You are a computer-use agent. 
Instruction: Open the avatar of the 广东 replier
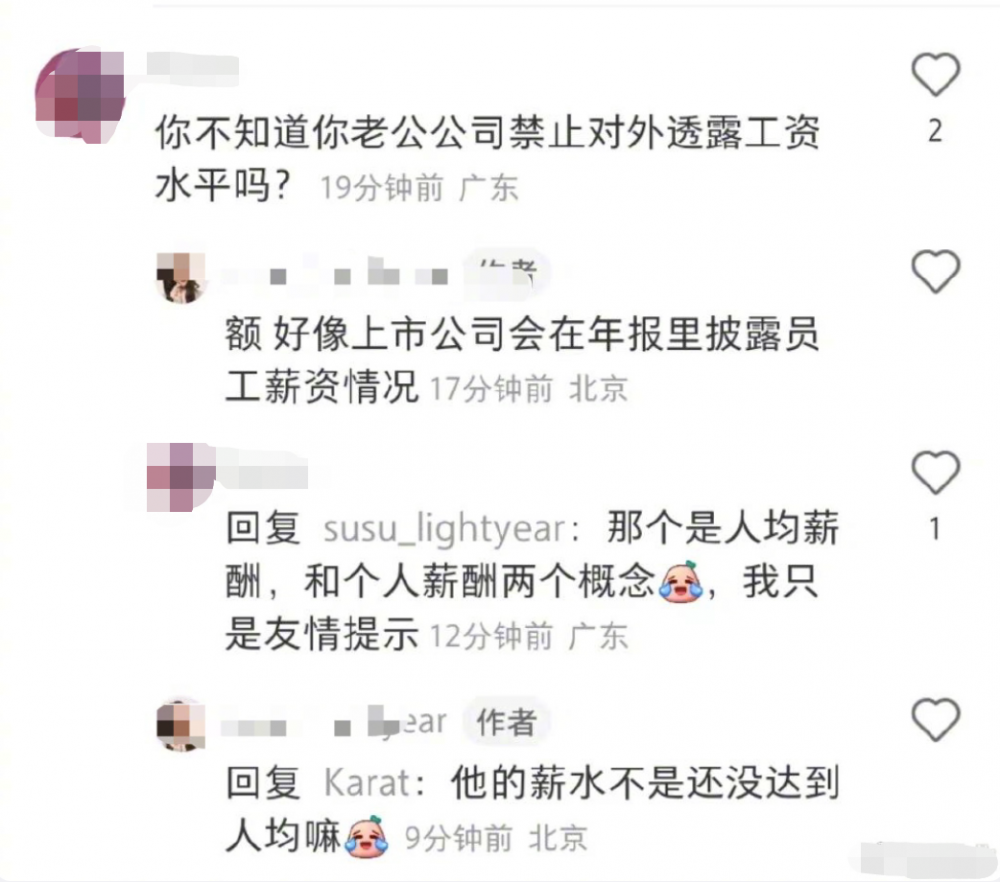[181, 477]
